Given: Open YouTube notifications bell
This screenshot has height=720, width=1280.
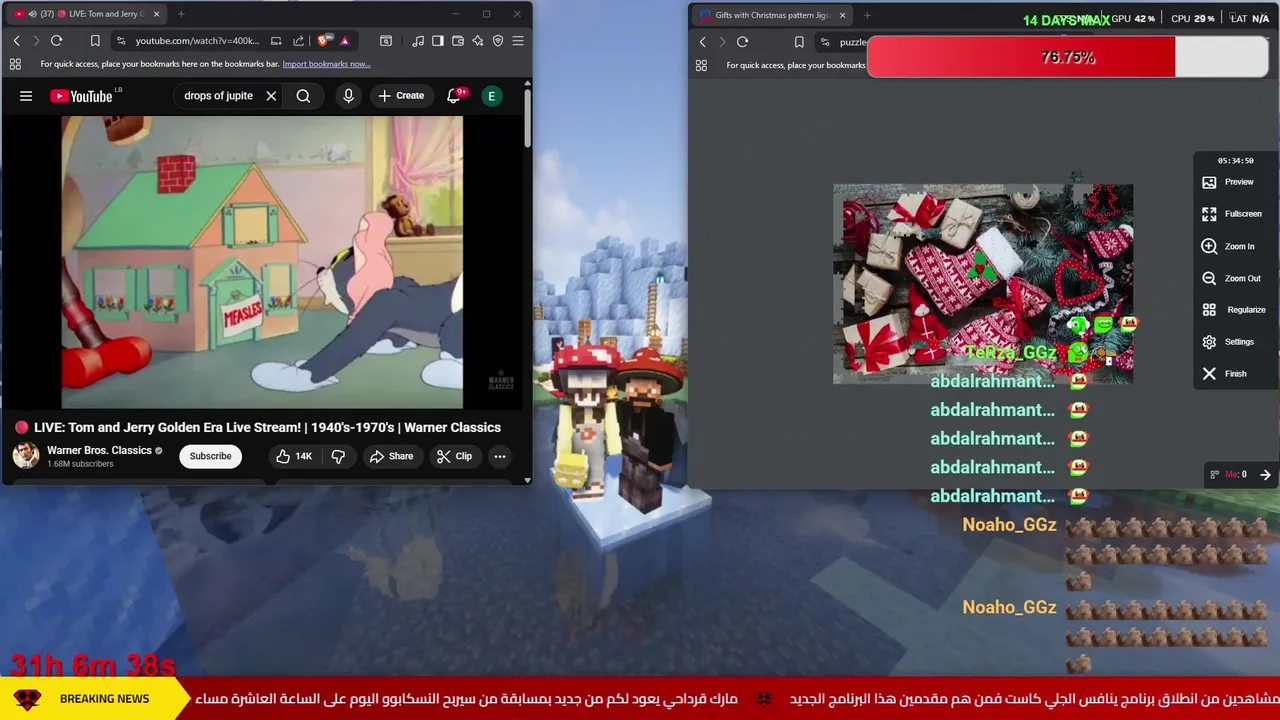Looking at the screenshot, I should coord(454,96).
